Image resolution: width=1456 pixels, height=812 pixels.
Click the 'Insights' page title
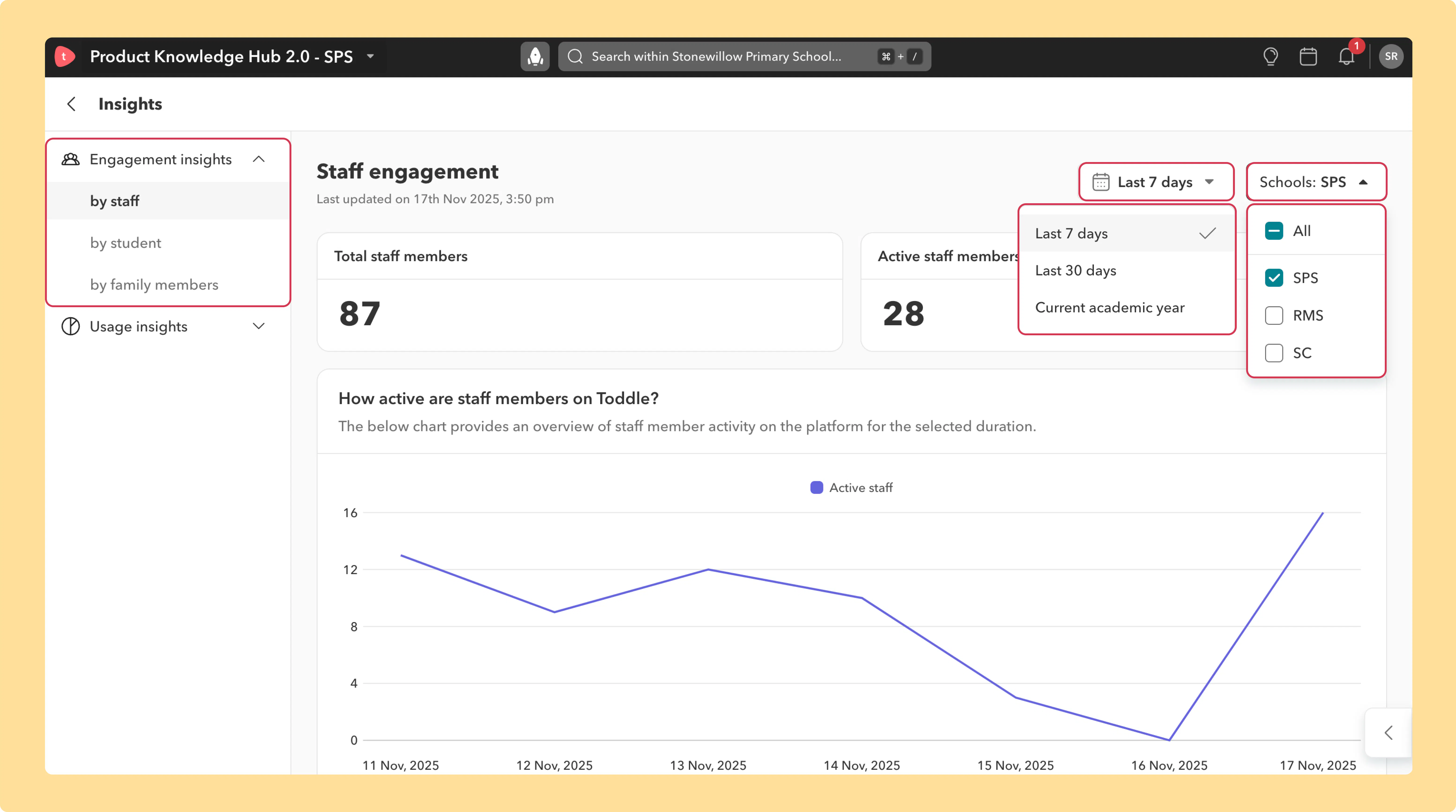point(130,104)
